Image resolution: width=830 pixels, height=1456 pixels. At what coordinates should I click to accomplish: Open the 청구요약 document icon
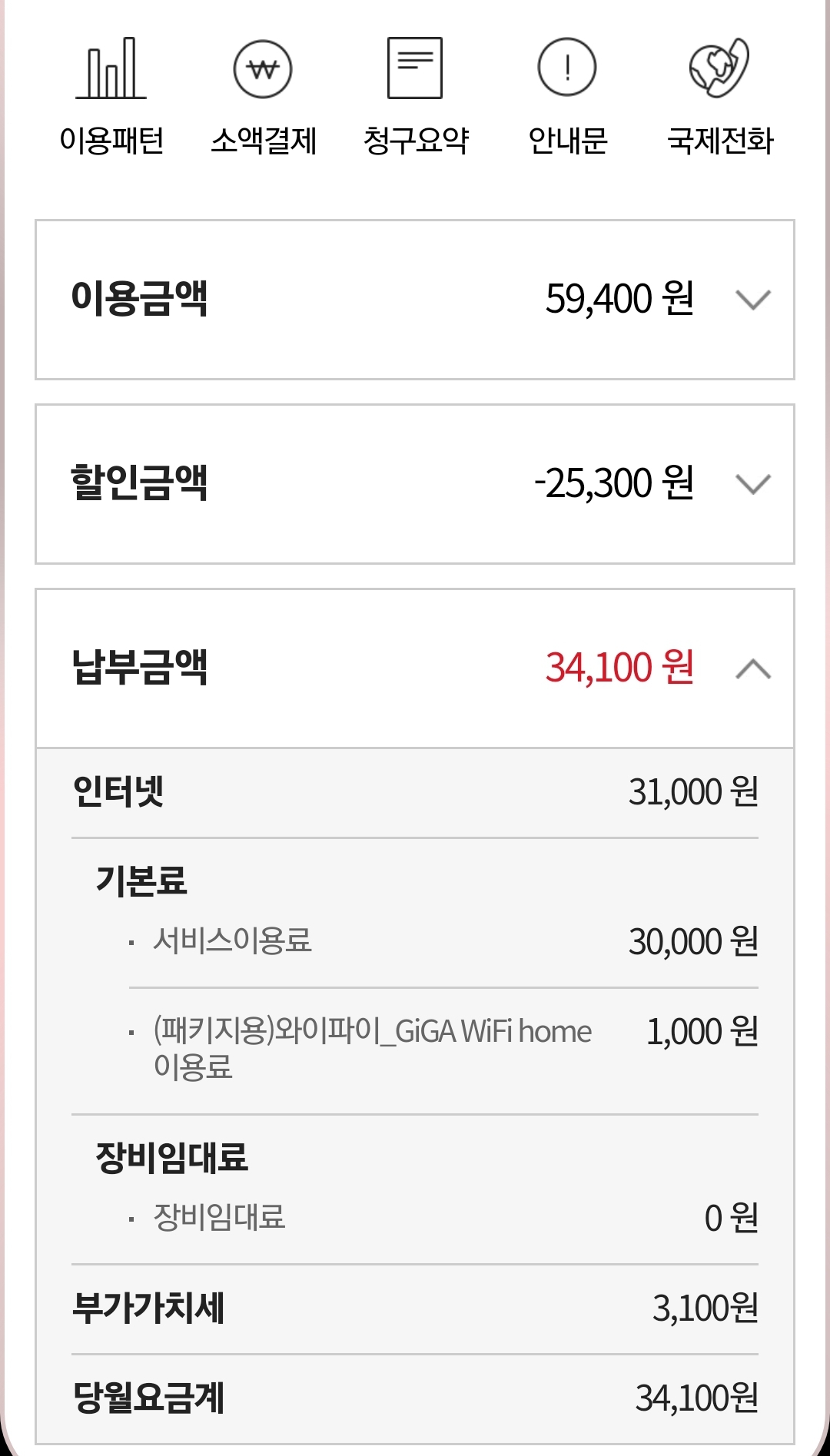coord(415,68)
